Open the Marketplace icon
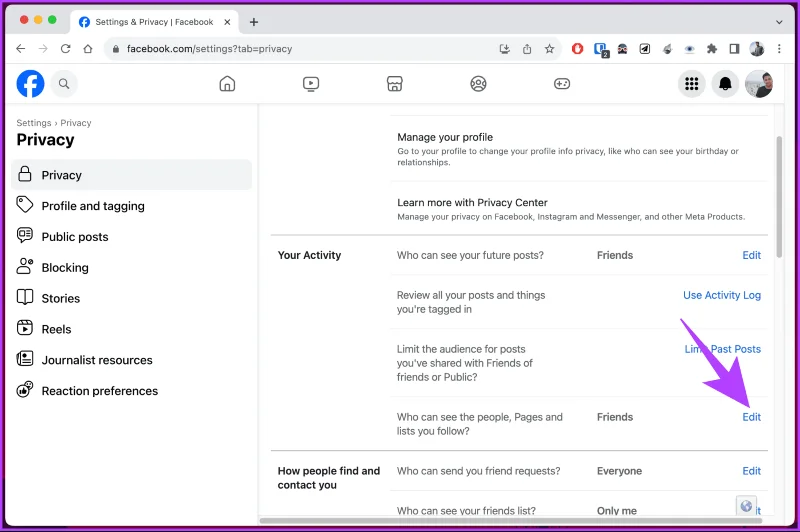Screen dimensions: 800x532 click(394, 84)
